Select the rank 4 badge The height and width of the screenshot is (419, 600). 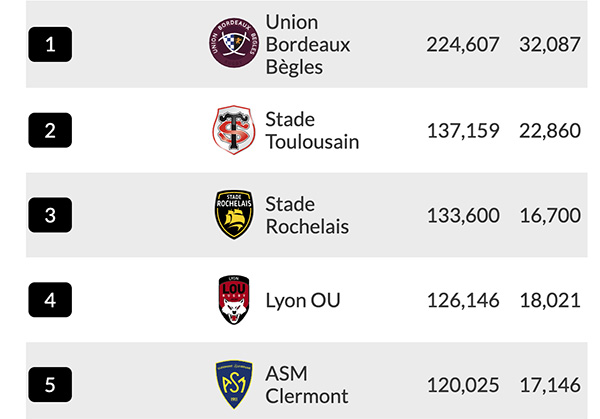50,300
